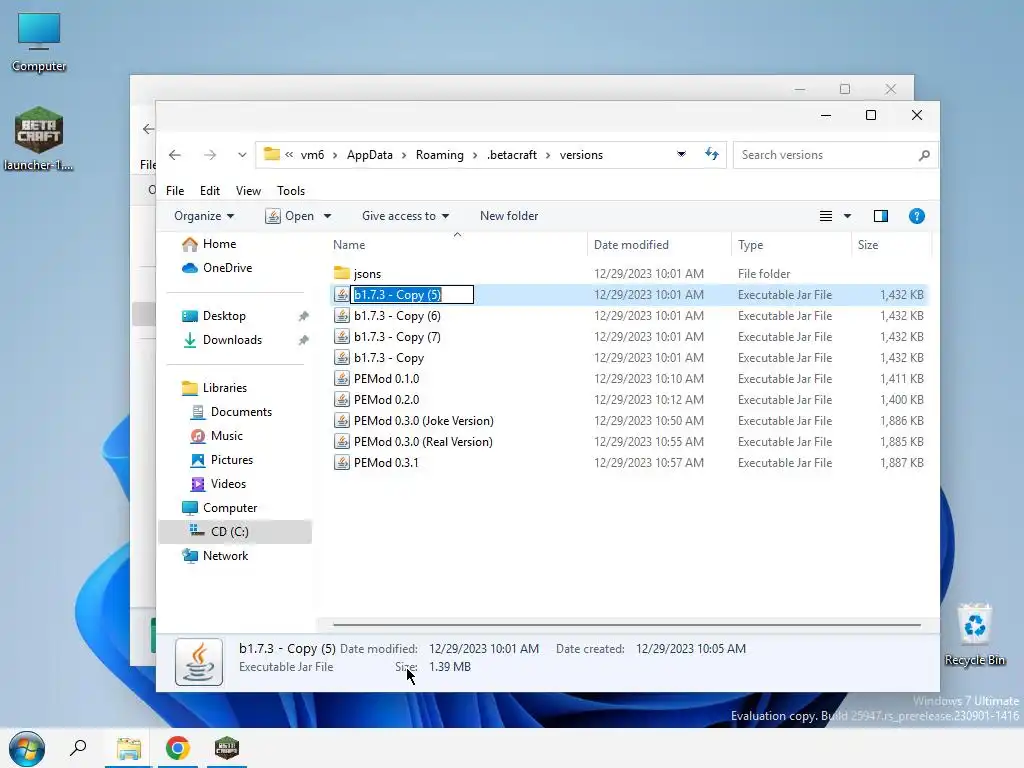Click Roaming in the address breadcrumb

[x=440, y=155]
